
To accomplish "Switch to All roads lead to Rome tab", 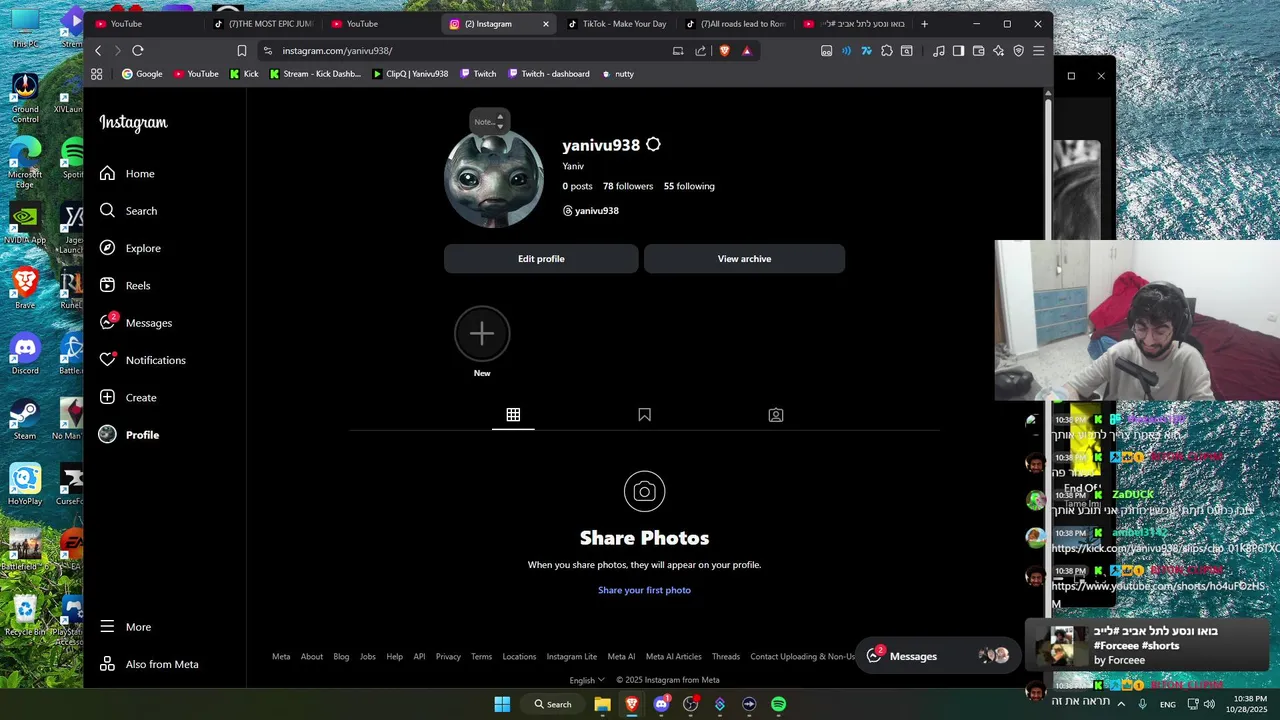I will coord(735,24).
